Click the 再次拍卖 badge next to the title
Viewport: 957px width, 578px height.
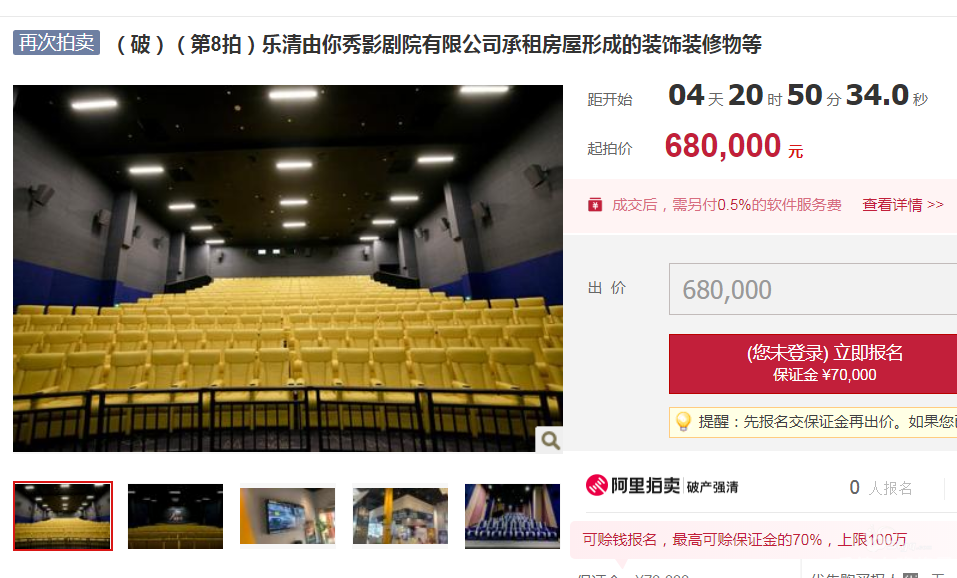(x=56, y=43)
